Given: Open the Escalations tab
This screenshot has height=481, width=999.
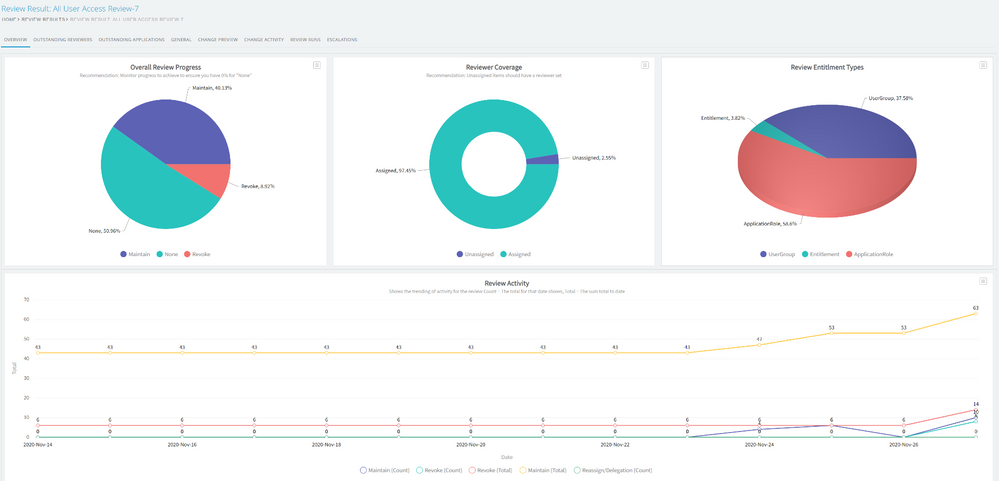Looking at the screenshot, I should [341, 40].
